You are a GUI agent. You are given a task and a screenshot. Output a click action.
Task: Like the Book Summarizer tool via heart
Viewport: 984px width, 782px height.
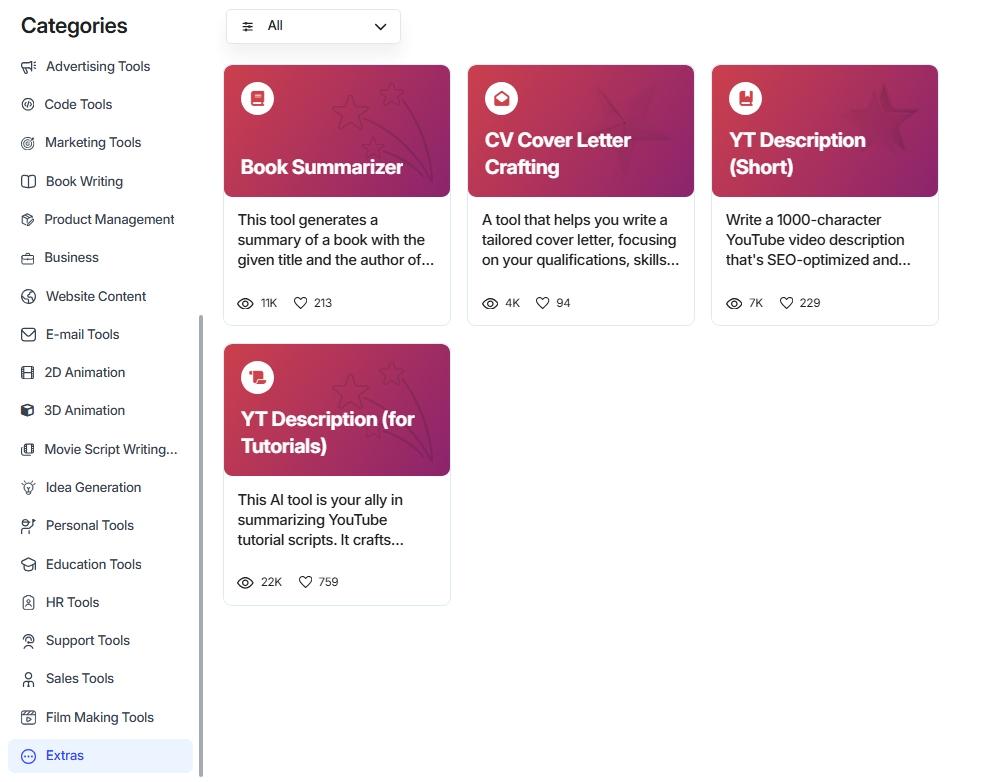[x=300, y=303]
